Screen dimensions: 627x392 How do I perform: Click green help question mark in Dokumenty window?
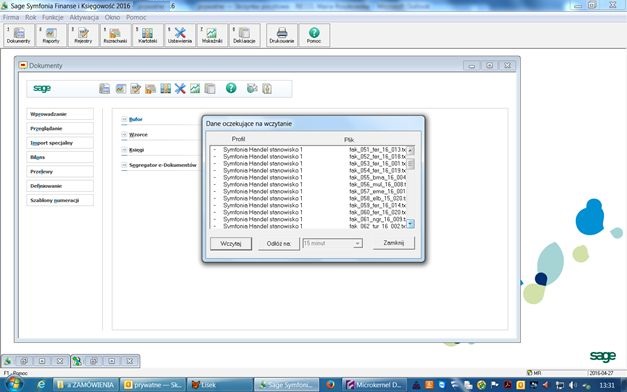[231, 88]
